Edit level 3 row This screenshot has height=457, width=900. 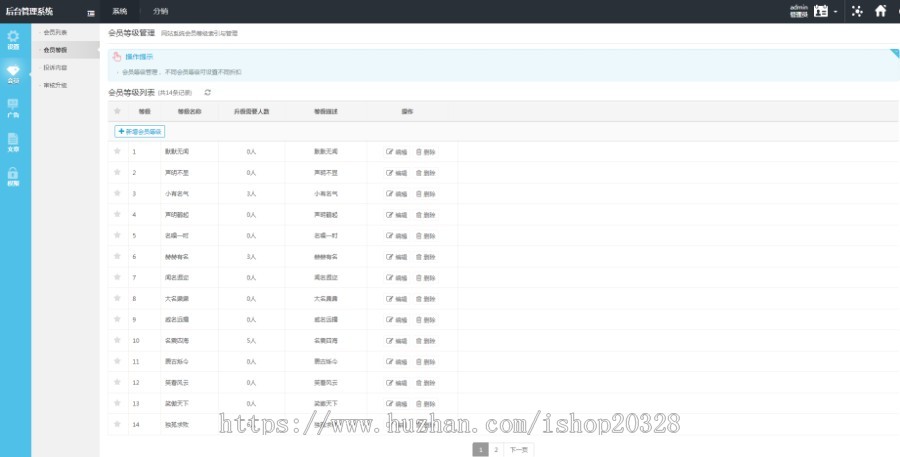tap(397, 194)
